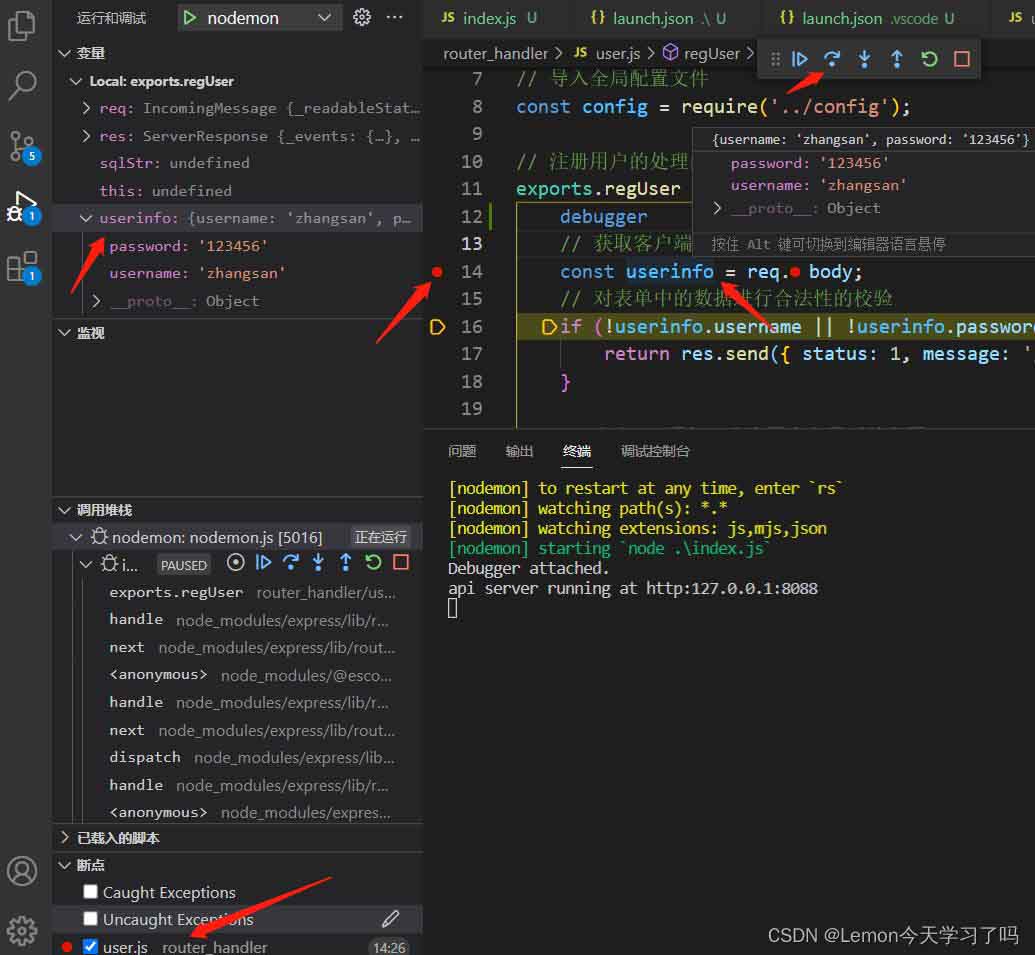1035x955 pixels.
Task: Expand __proto__: Object in variables panel
Action: pos(96,302)
